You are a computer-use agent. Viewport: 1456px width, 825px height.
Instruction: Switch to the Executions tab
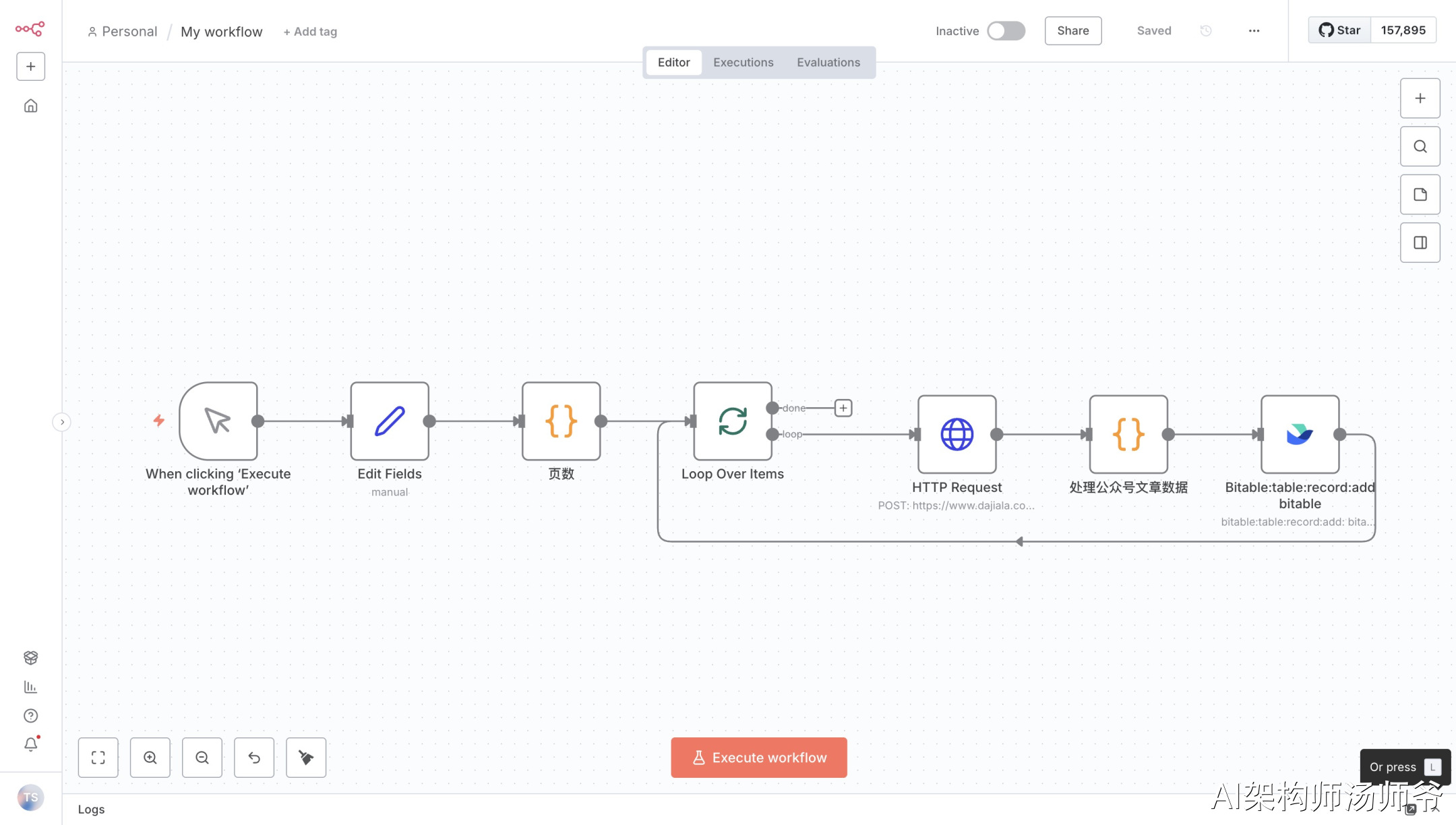(x=743, y=63)
